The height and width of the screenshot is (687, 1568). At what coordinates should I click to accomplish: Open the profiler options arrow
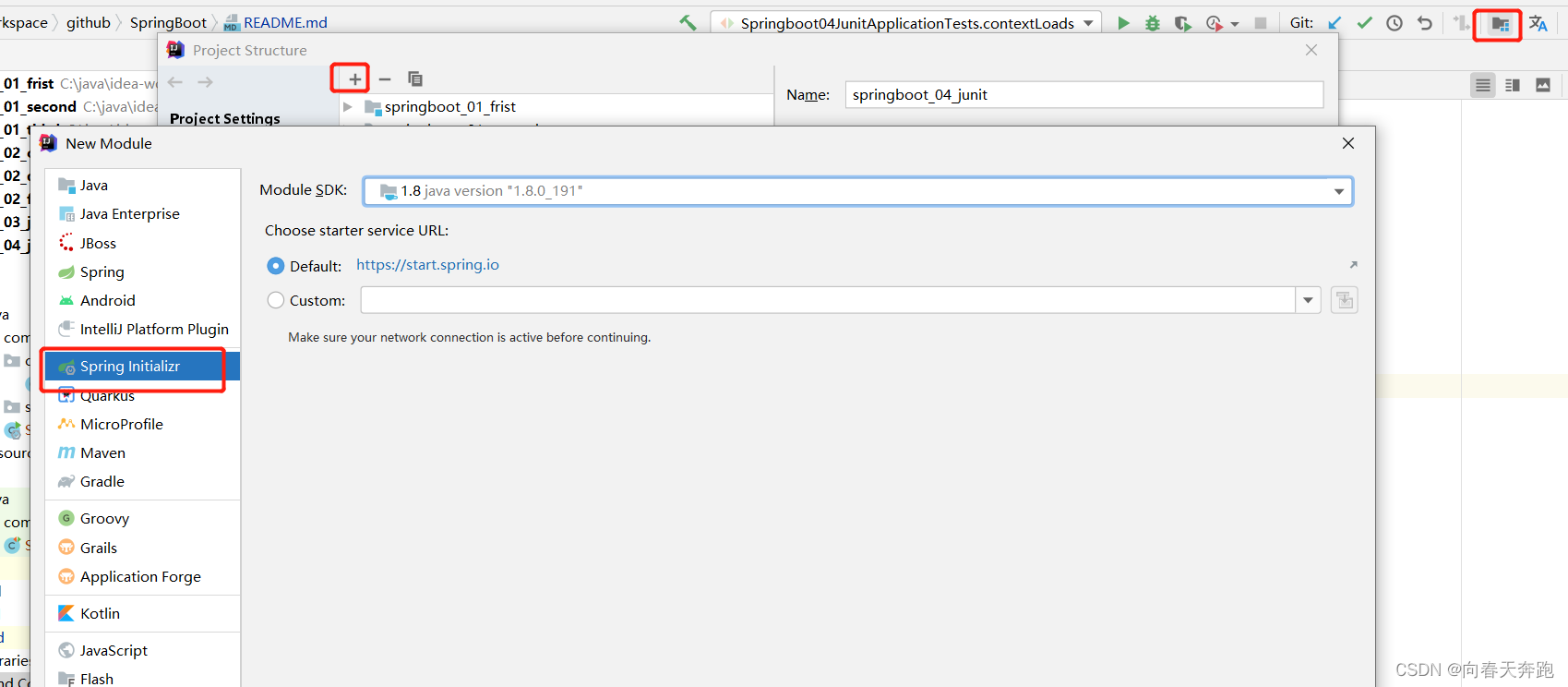coord(1235,24)
